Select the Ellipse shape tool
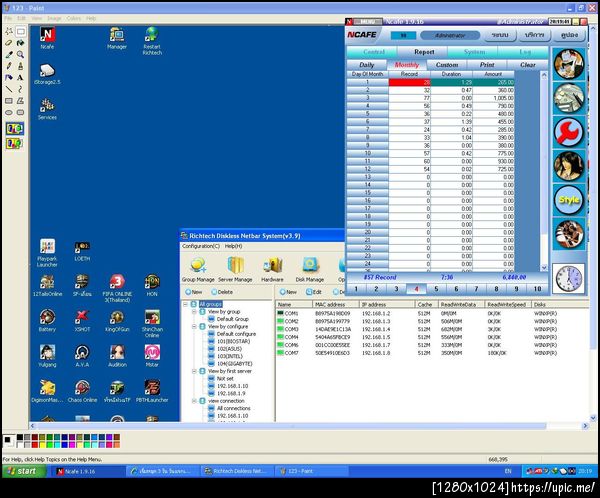The image size is (600, 498). coord(9,113)
